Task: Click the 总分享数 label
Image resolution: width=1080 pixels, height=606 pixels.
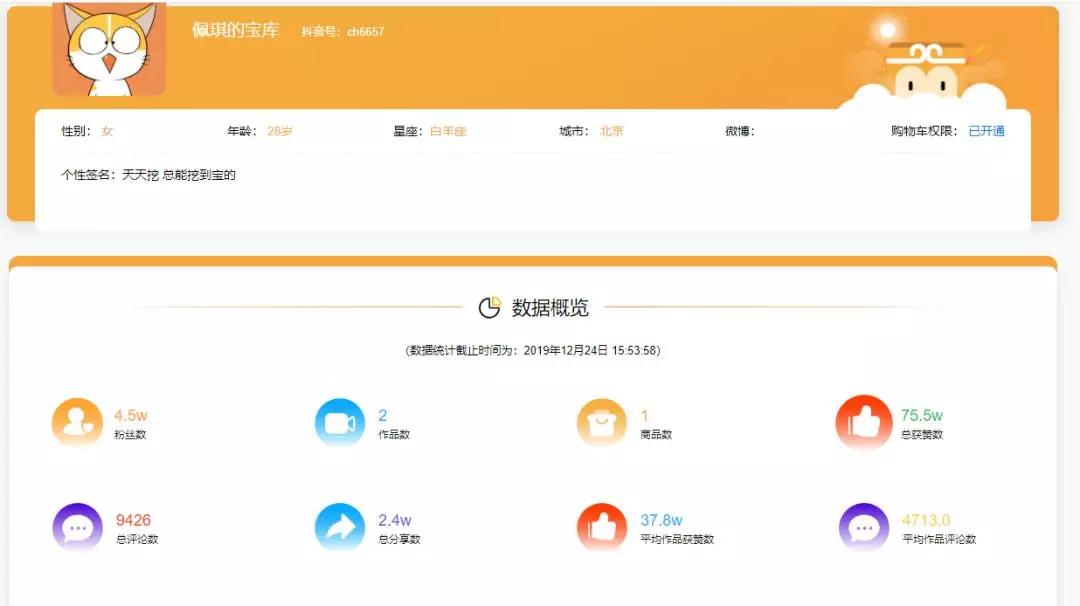Action: click(399, 539)
